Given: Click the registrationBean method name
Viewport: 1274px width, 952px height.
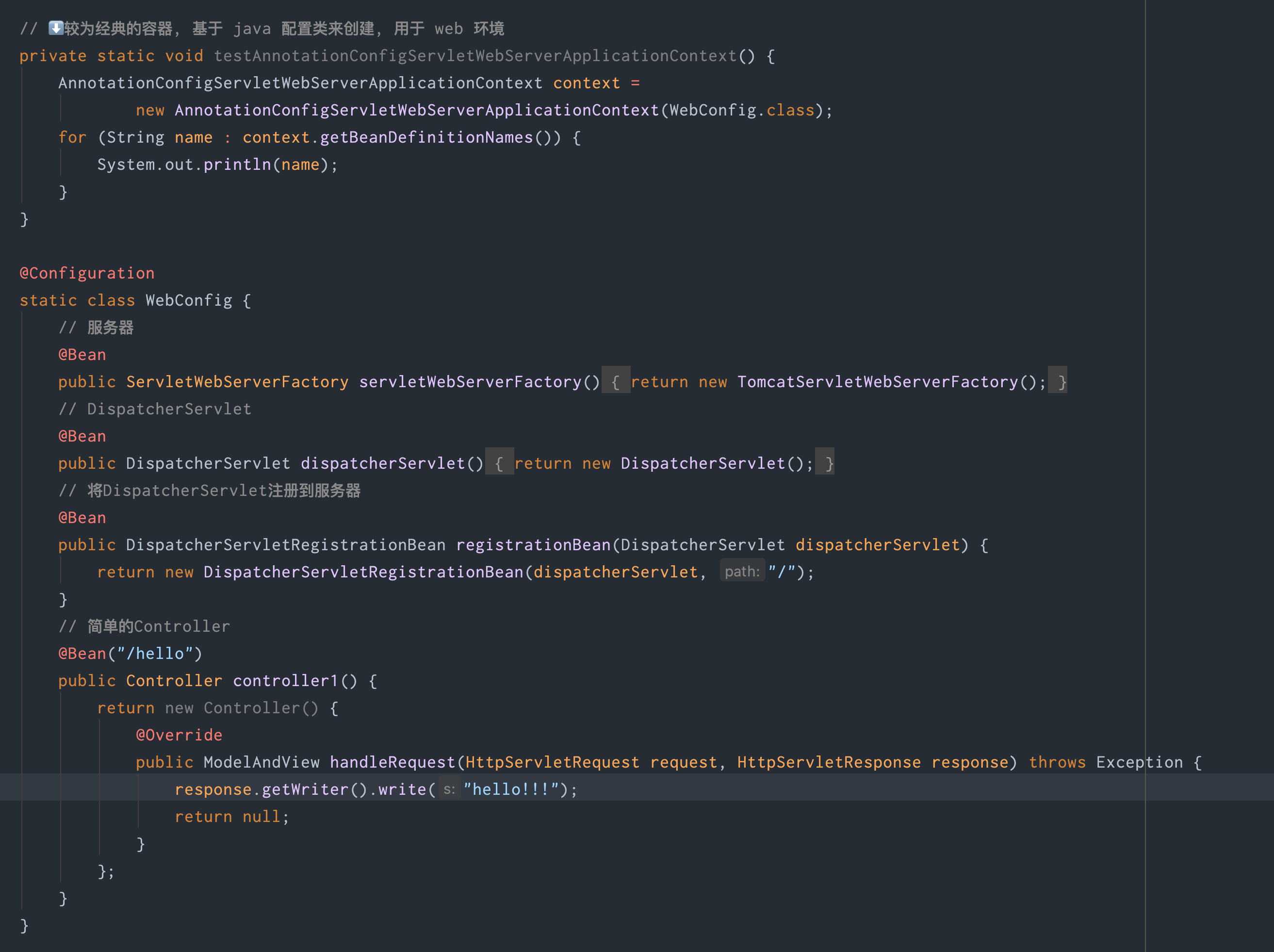Looking at the screenshot, I should tap(533, 545).
